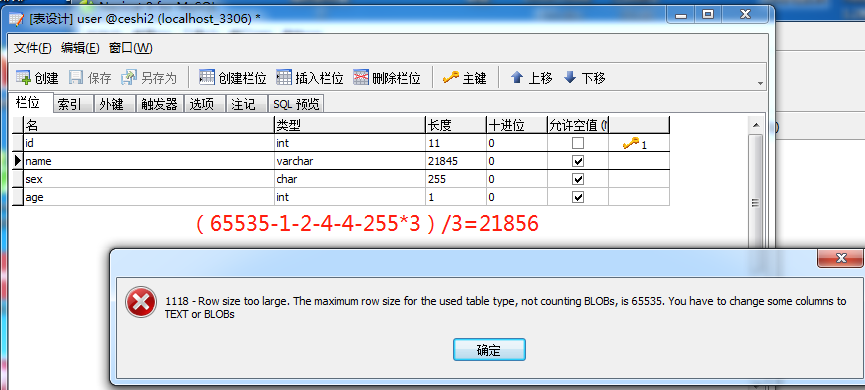Select the age field name cell
This screenshot has width=865, height=390.
coord(148,197)
